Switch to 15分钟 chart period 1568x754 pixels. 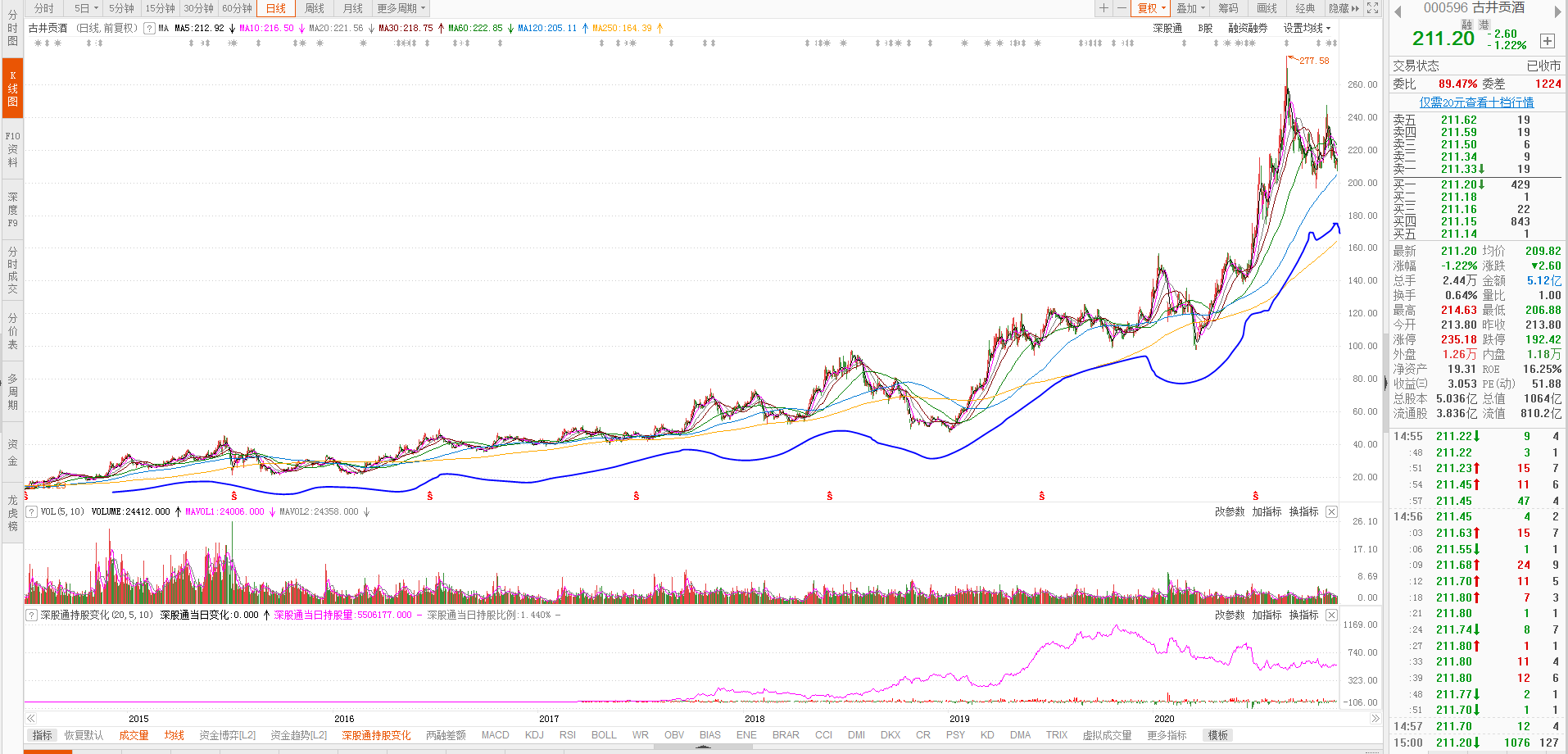pos(160,8)
